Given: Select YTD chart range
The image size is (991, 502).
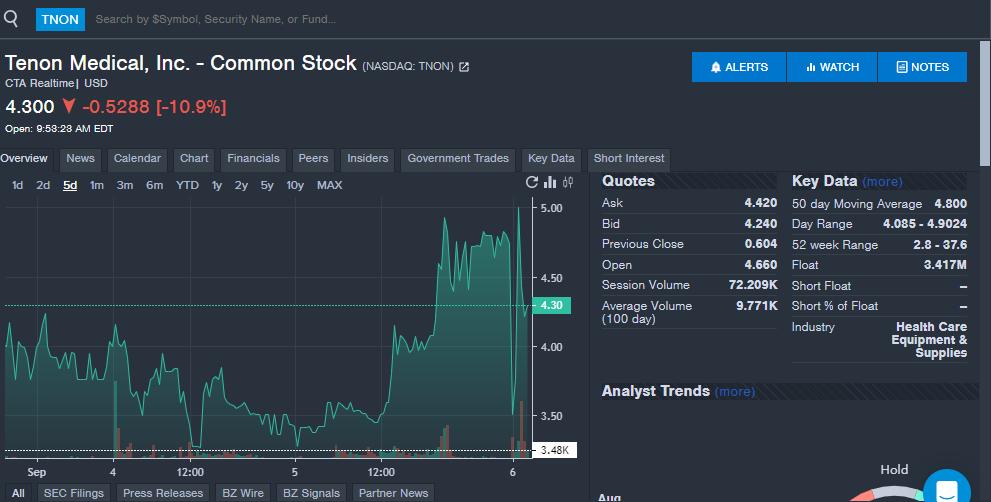Looking at the screenshot, I should pos(187,185).
